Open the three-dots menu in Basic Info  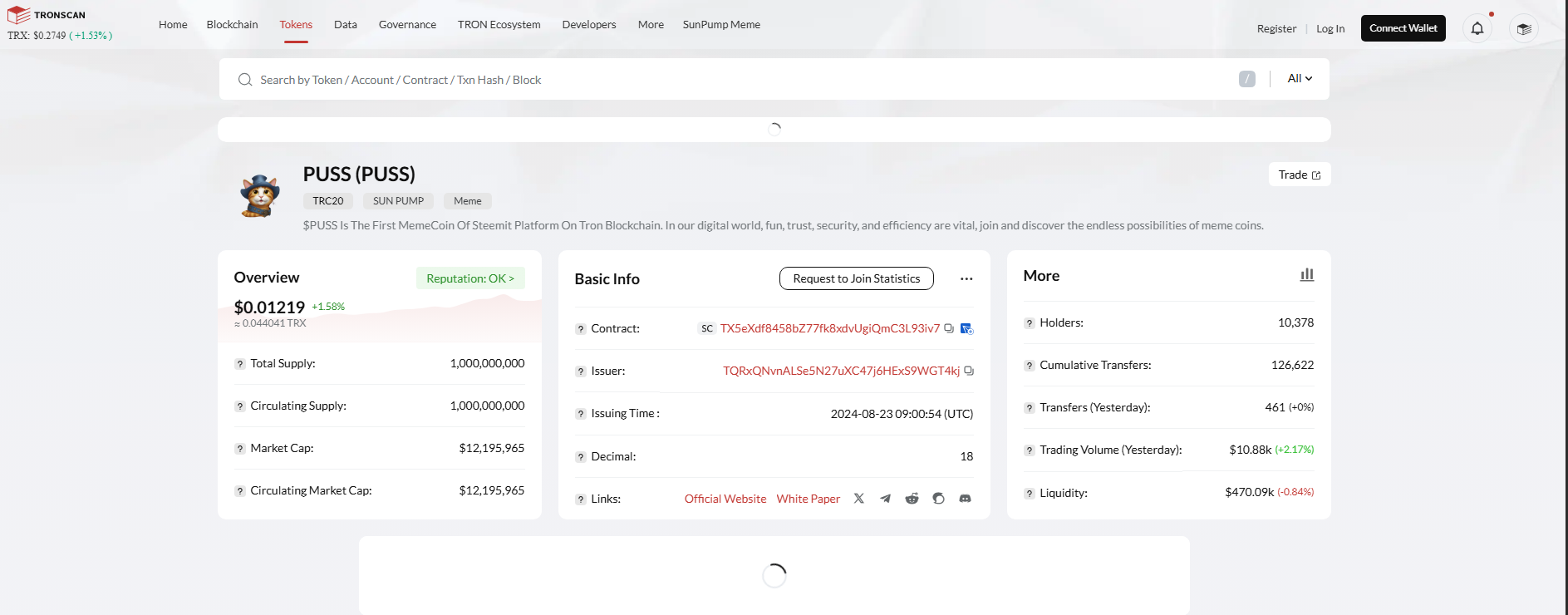pos(966,278)
